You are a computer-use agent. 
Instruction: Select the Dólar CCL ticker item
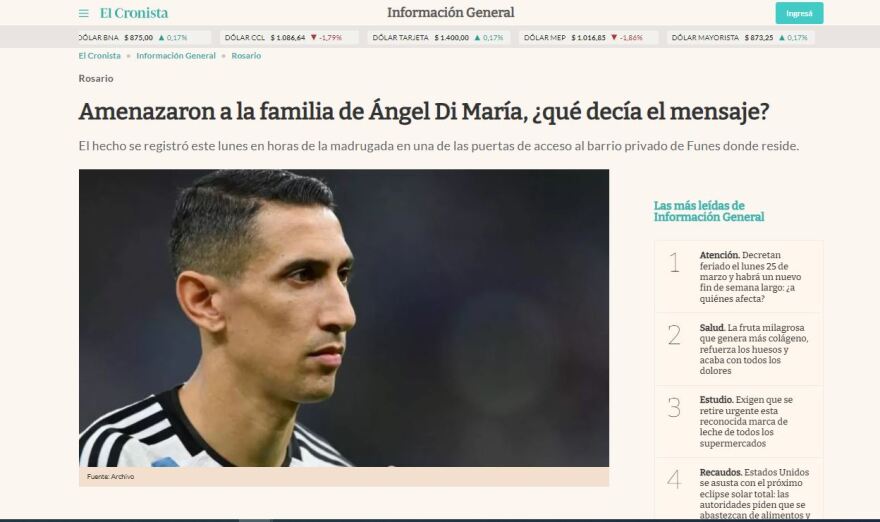pos(288,38)
